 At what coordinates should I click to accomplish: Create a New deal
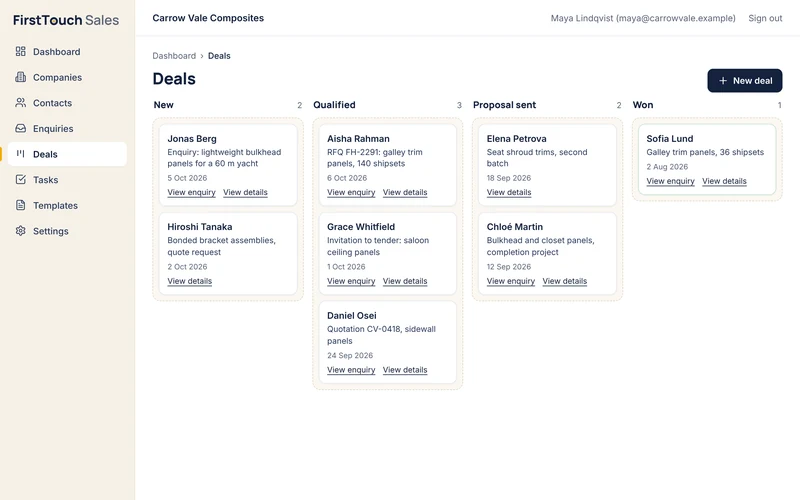coord(744,81)
